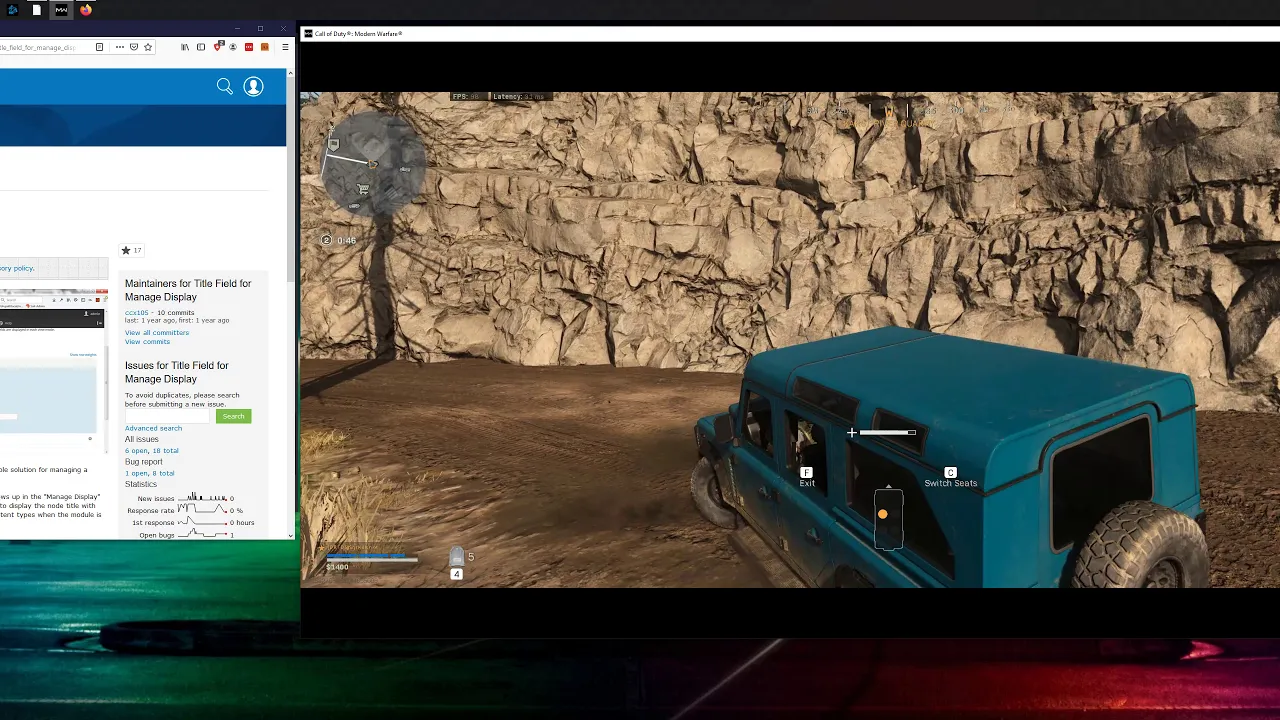Click Firefox page scroll up arrow

(x=291, y=73)
